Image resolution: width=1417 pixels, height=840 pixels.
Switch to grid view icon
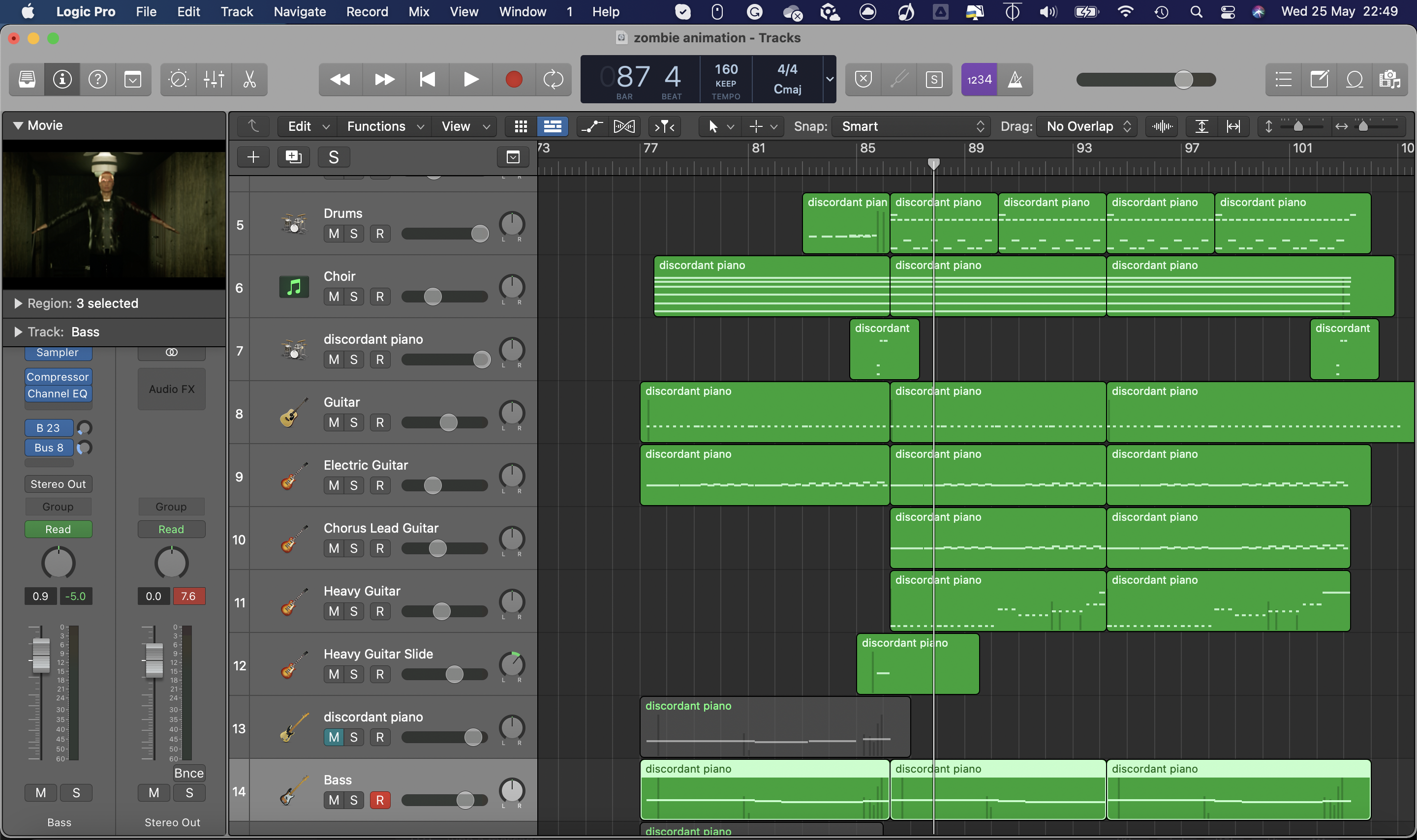(x=521, y=126)
